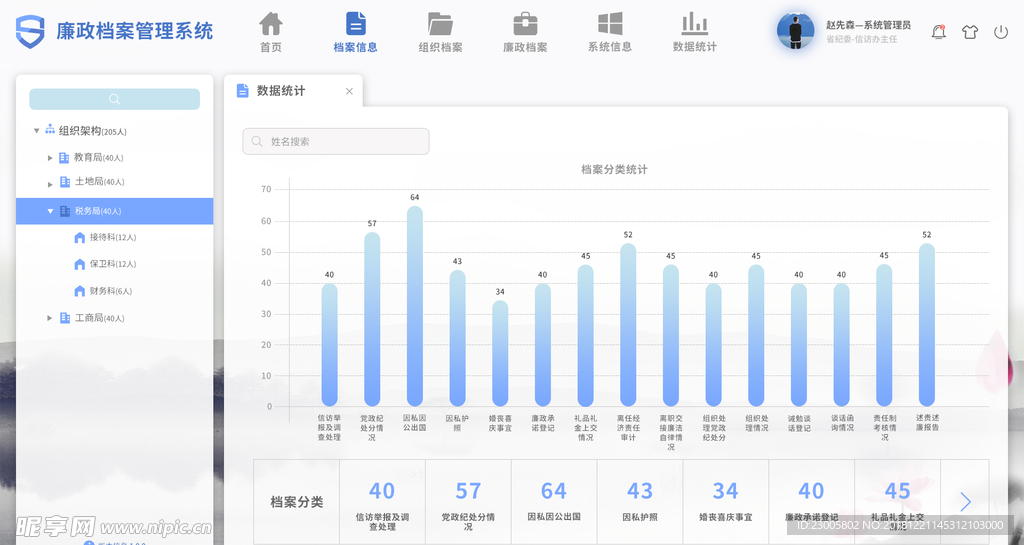Click the notification bell icon
1024x545 pixels.
pos(938,31)
